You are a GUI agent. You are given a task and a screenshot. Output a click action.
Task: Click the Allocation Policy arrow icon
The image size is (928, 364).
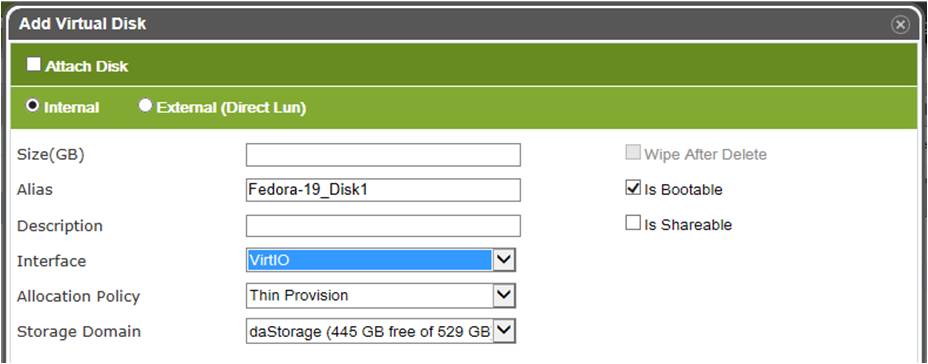[x=504, y=295]
